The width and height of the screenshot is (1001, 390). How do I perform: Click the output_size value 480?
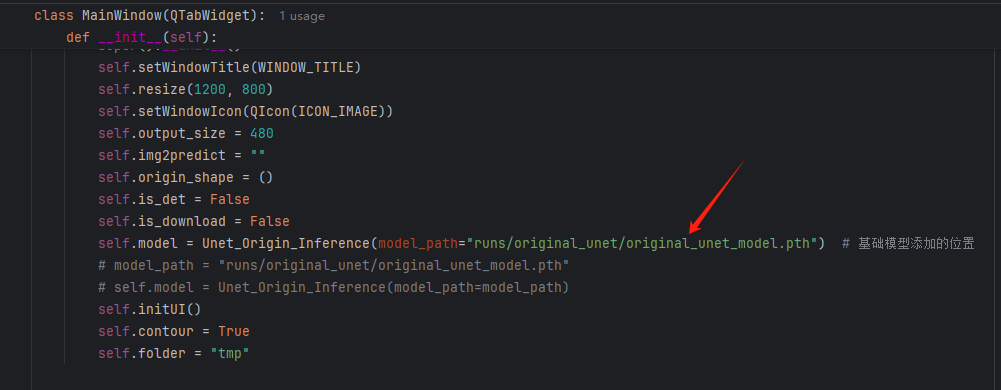(262, 133)
